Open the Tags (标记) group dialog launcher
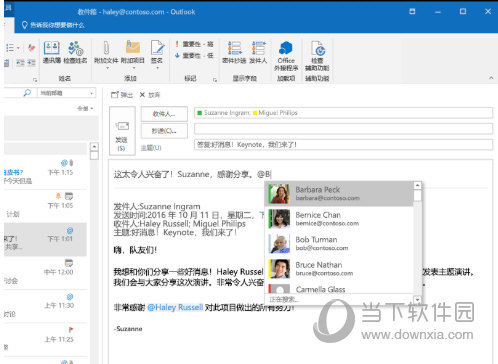 [215, 80]
